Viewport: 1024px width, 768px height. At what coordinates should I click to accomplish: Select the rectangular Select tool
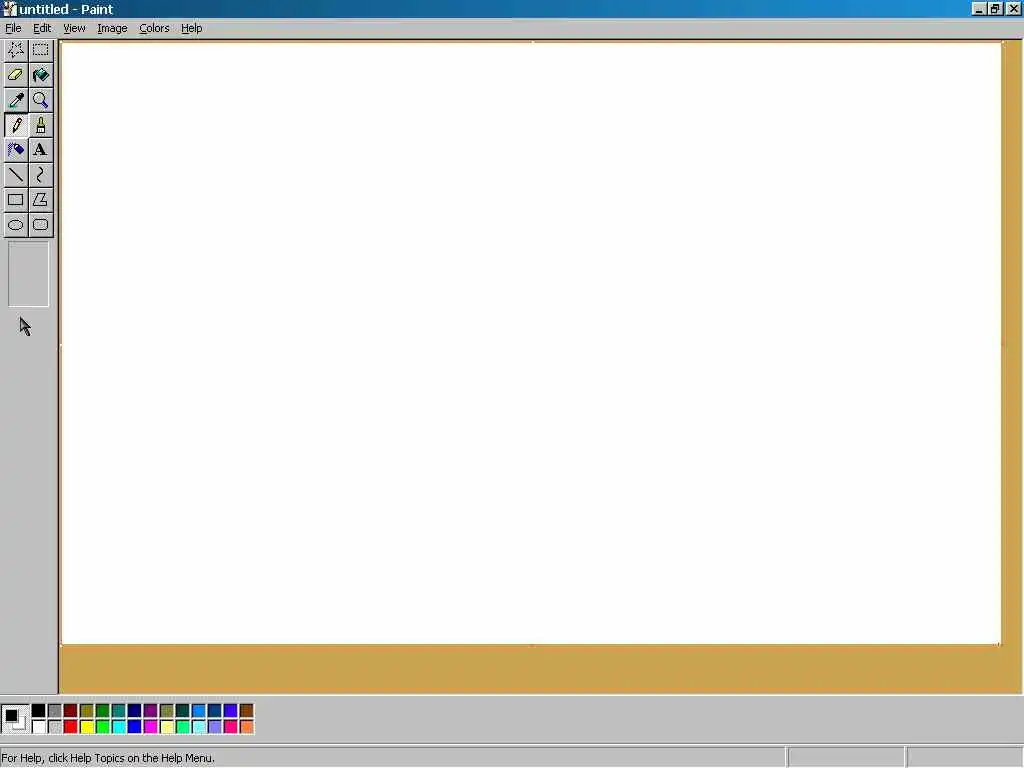pos(40,50)
